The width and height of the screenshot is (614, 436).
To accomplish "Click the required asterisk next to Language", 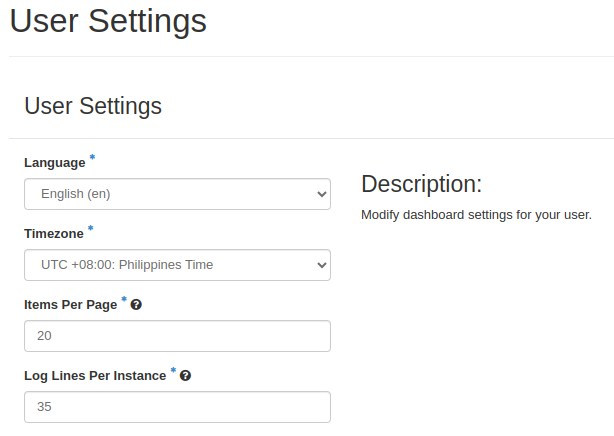I will tap(92, 157).
